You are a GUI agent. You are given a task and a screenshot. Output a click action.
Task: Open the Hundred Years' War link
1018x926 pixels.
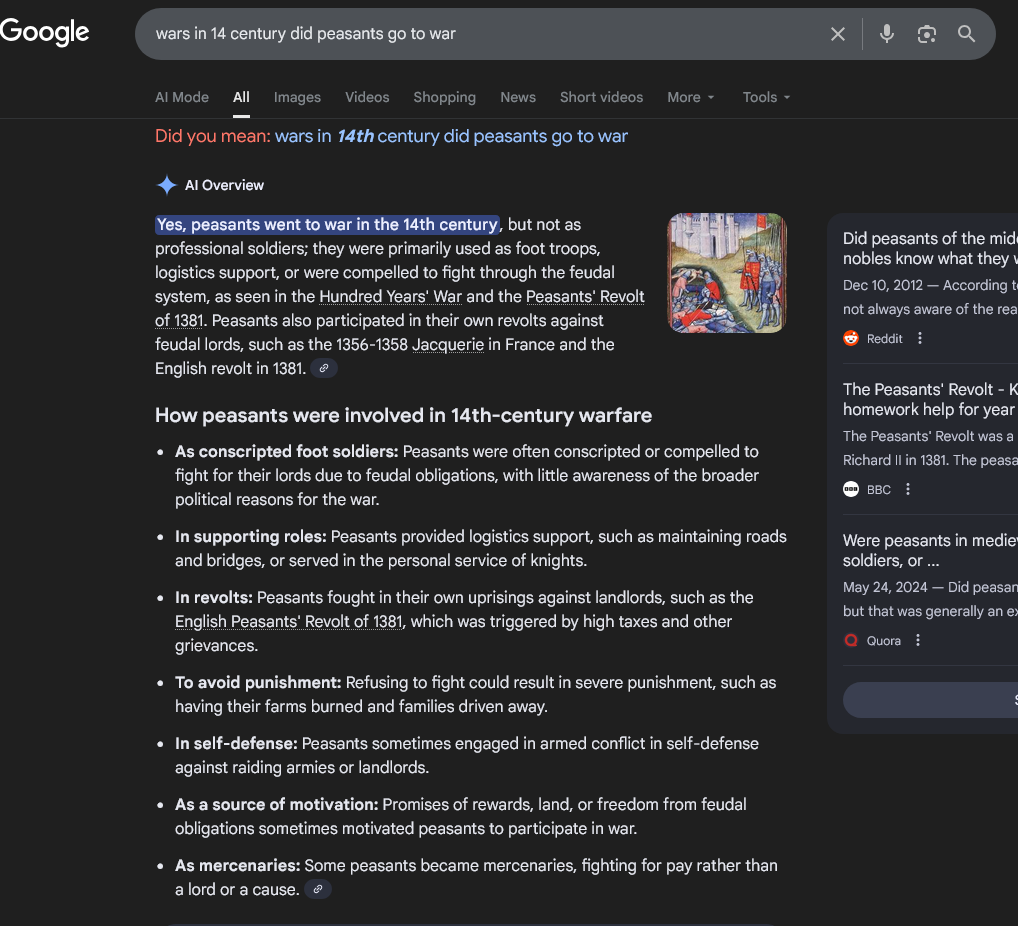click(390, 297)
